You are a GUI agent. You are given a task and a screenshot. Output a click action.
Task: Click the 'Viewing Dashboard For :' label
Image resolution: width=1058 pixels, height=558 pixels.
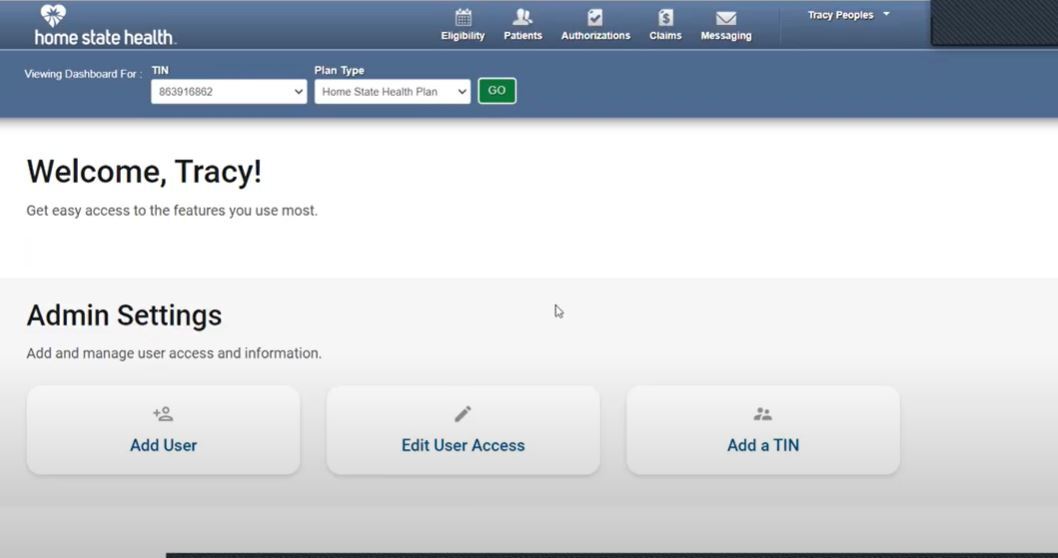click(83, 74)
